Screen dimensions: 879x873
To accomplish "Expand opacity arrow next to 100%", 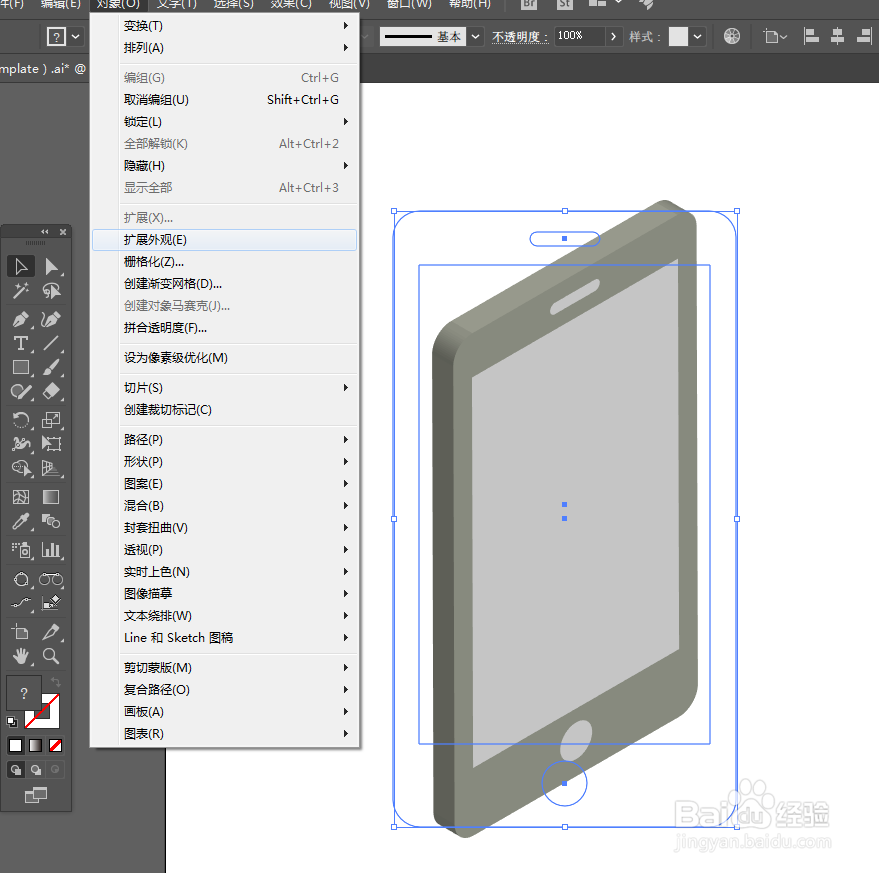I will (613, 37).
